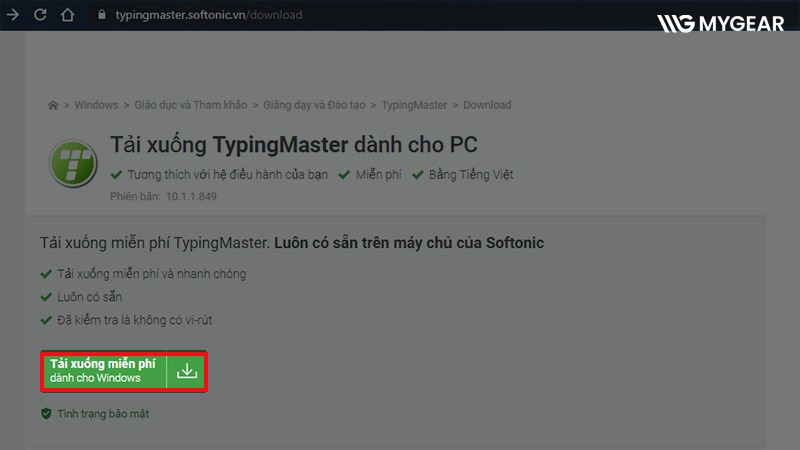
Task: Select the Download breadcrumb item
Action: pos(487,105)
